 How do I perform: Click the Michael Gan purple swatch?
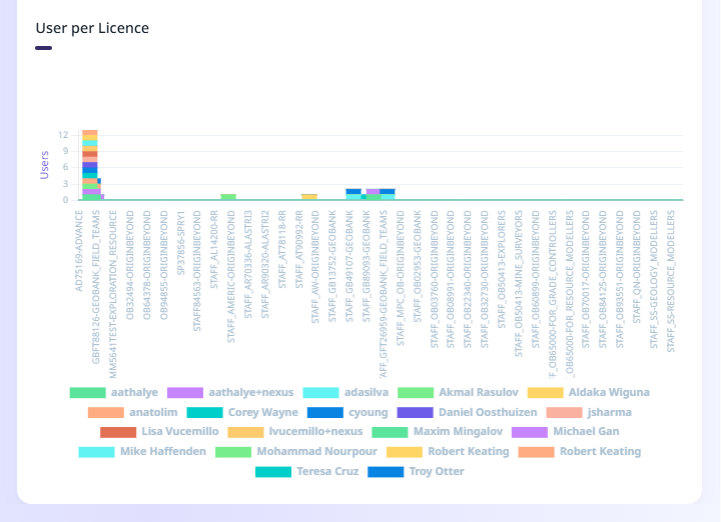click(x=530, y=432)
